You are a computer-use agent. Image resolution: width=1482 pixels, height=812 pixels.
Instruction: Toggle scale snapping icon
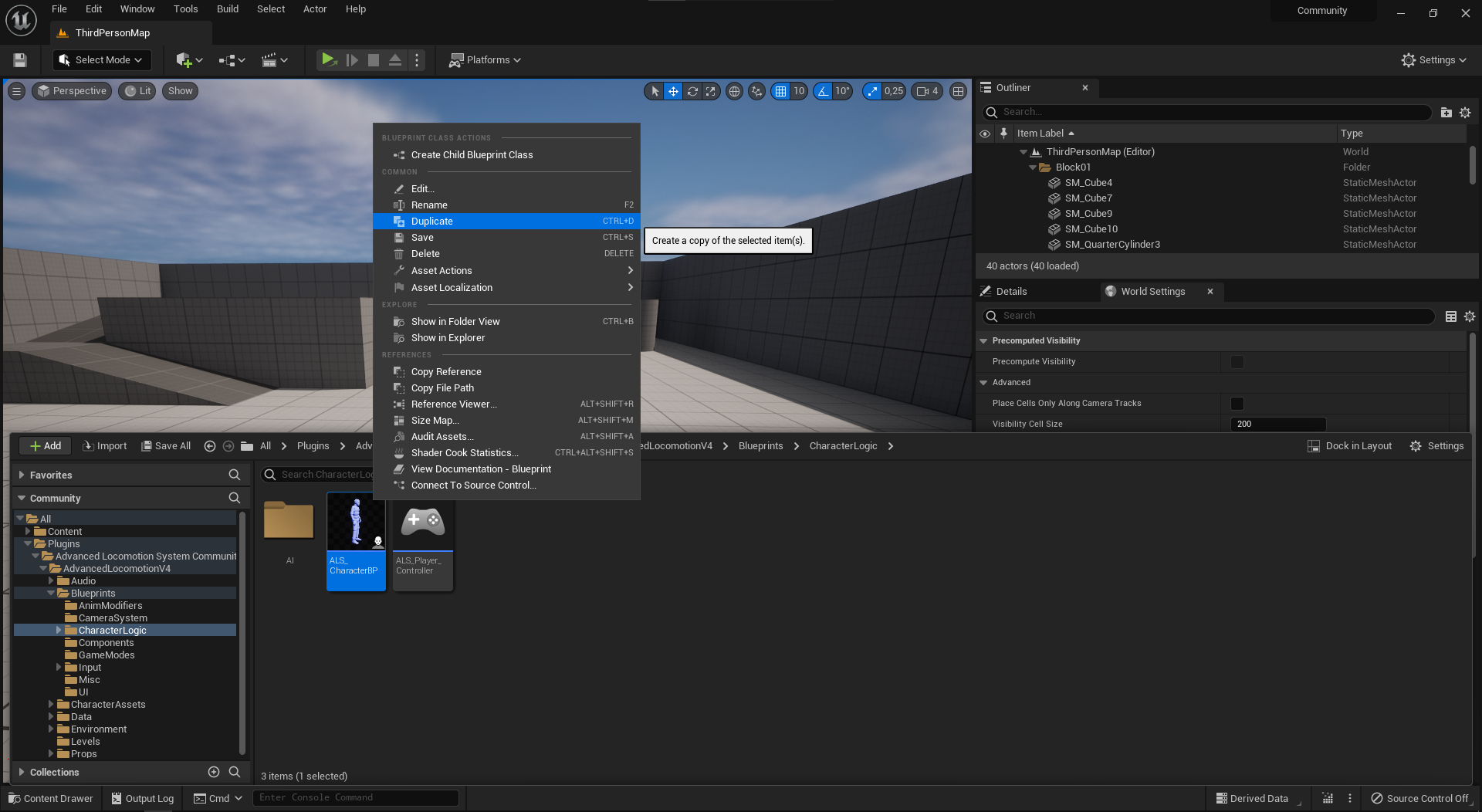(872, 91)
